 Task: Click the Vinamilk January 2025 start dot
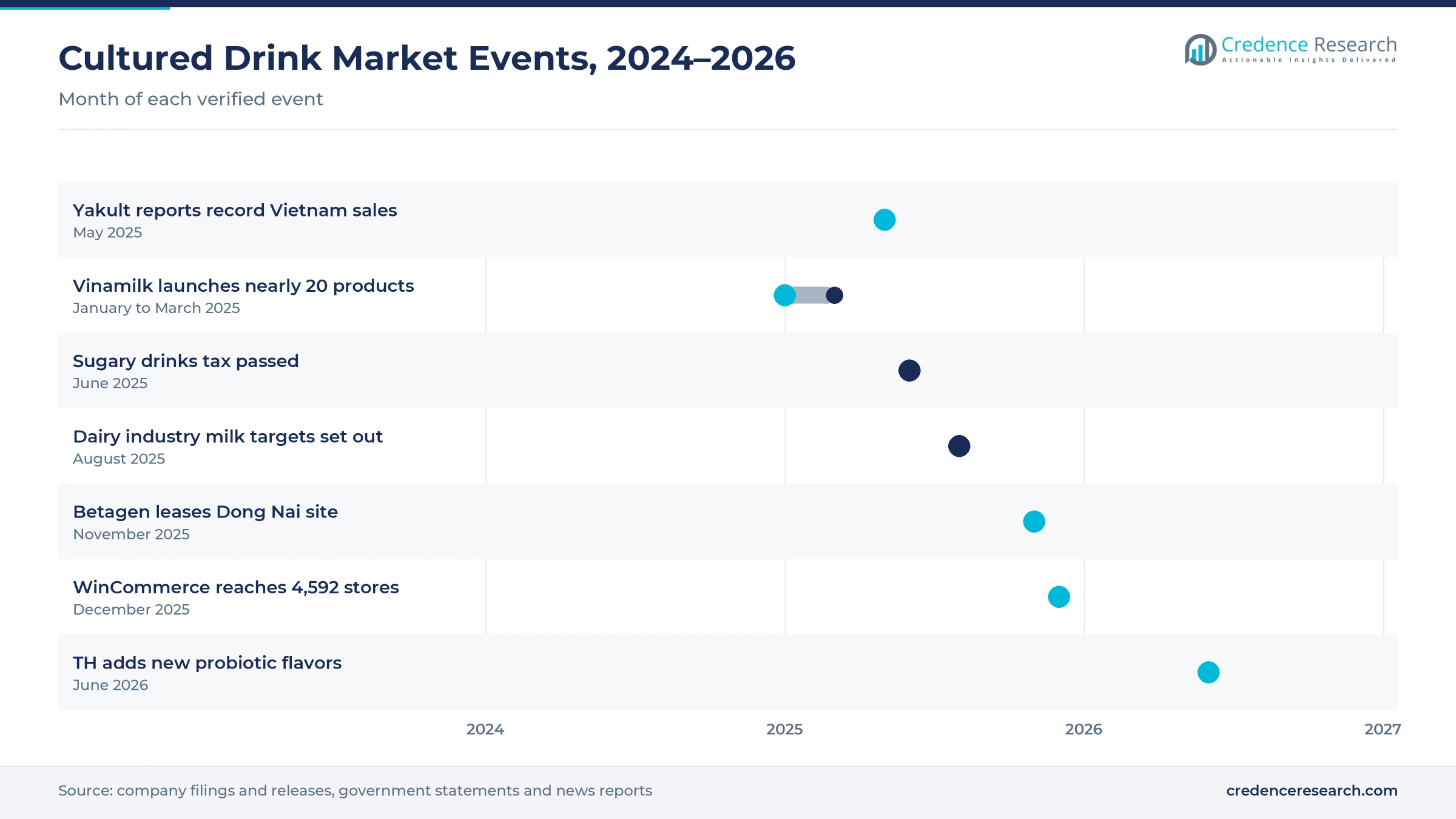[x=784, y=295]
